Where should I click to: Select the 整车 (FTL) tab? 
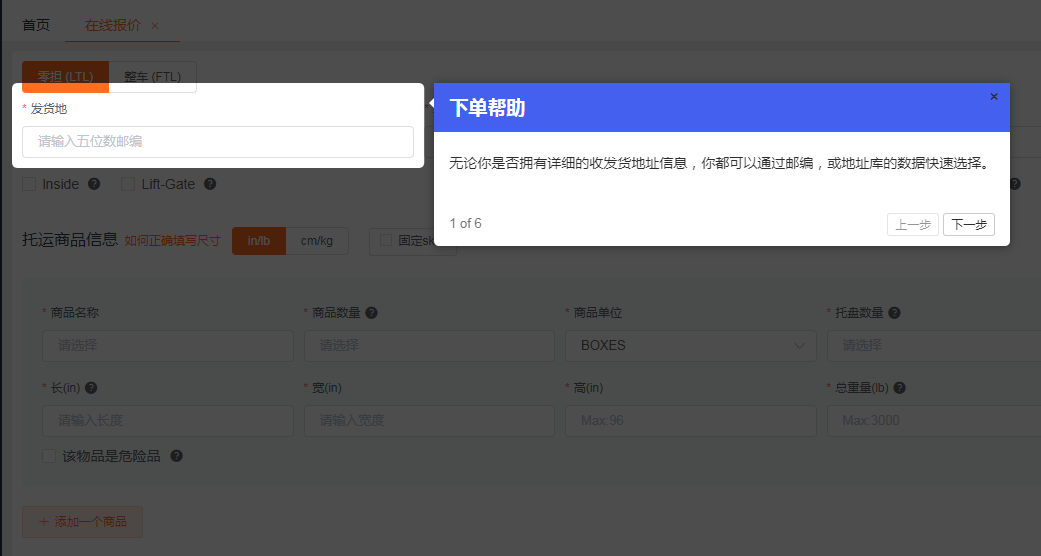pos(152,77)
